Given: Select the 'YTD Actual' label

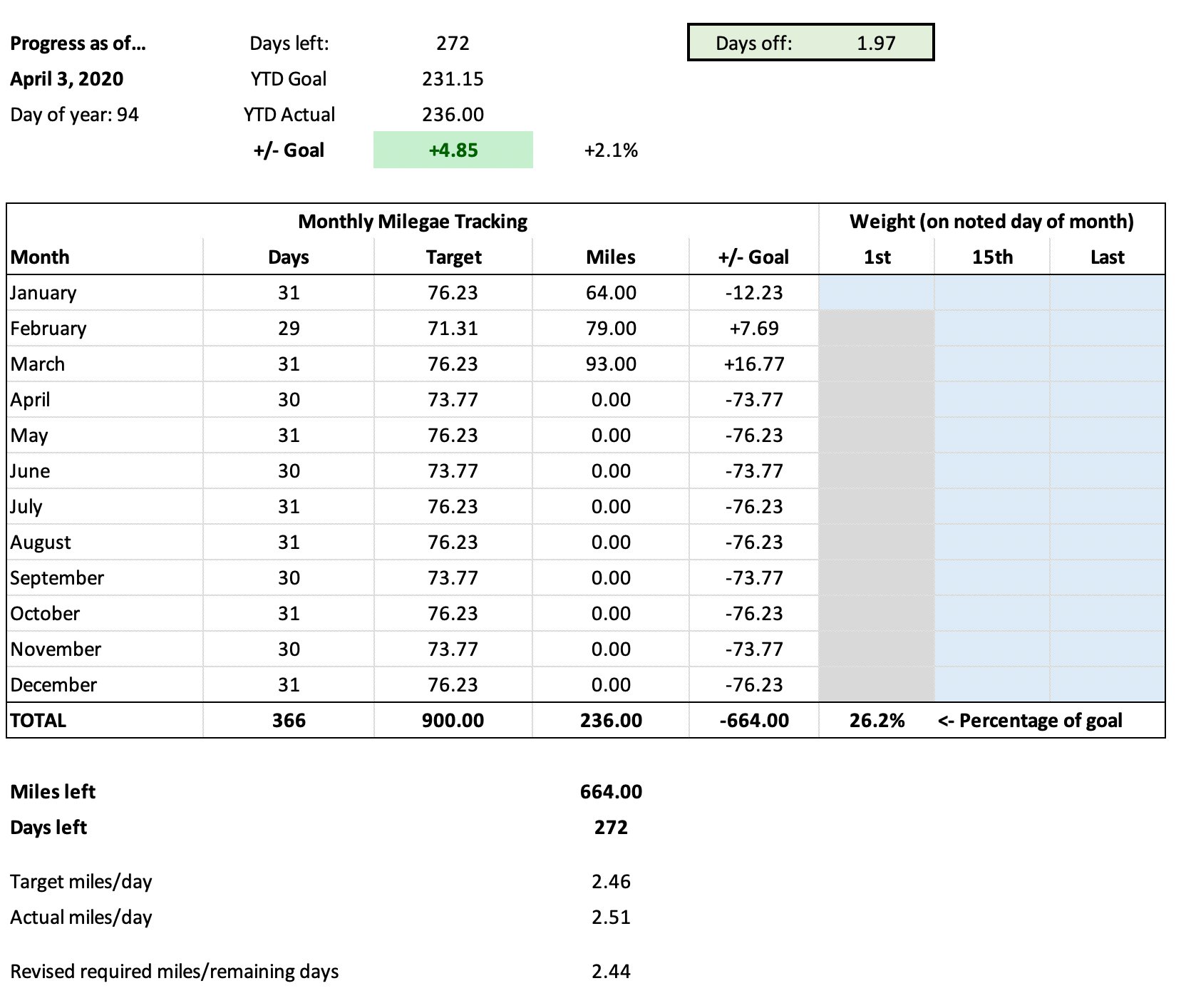Looking at the screenshot, I should pyautogui.click(x=289, y=115).
